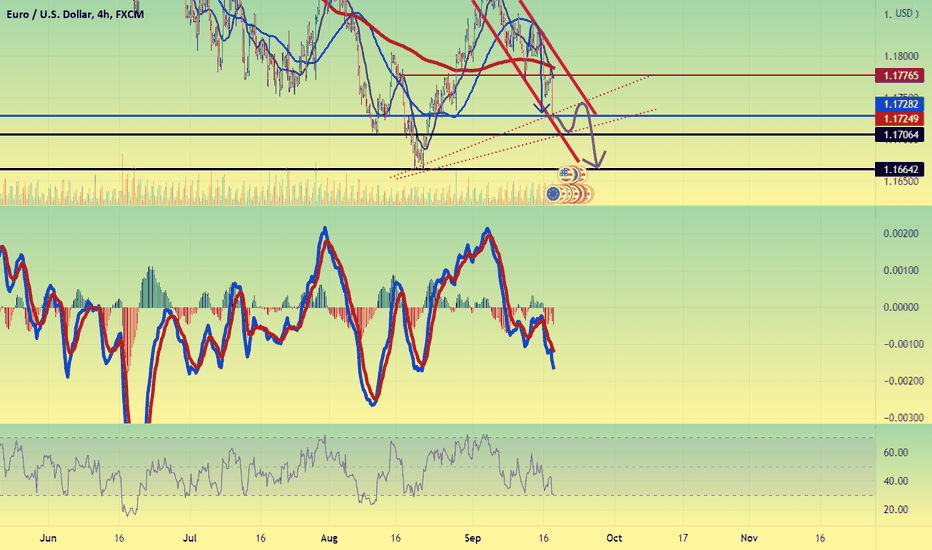Click the 20.00 RSI axis value
The image size is (932, 550).
[896, 510]
